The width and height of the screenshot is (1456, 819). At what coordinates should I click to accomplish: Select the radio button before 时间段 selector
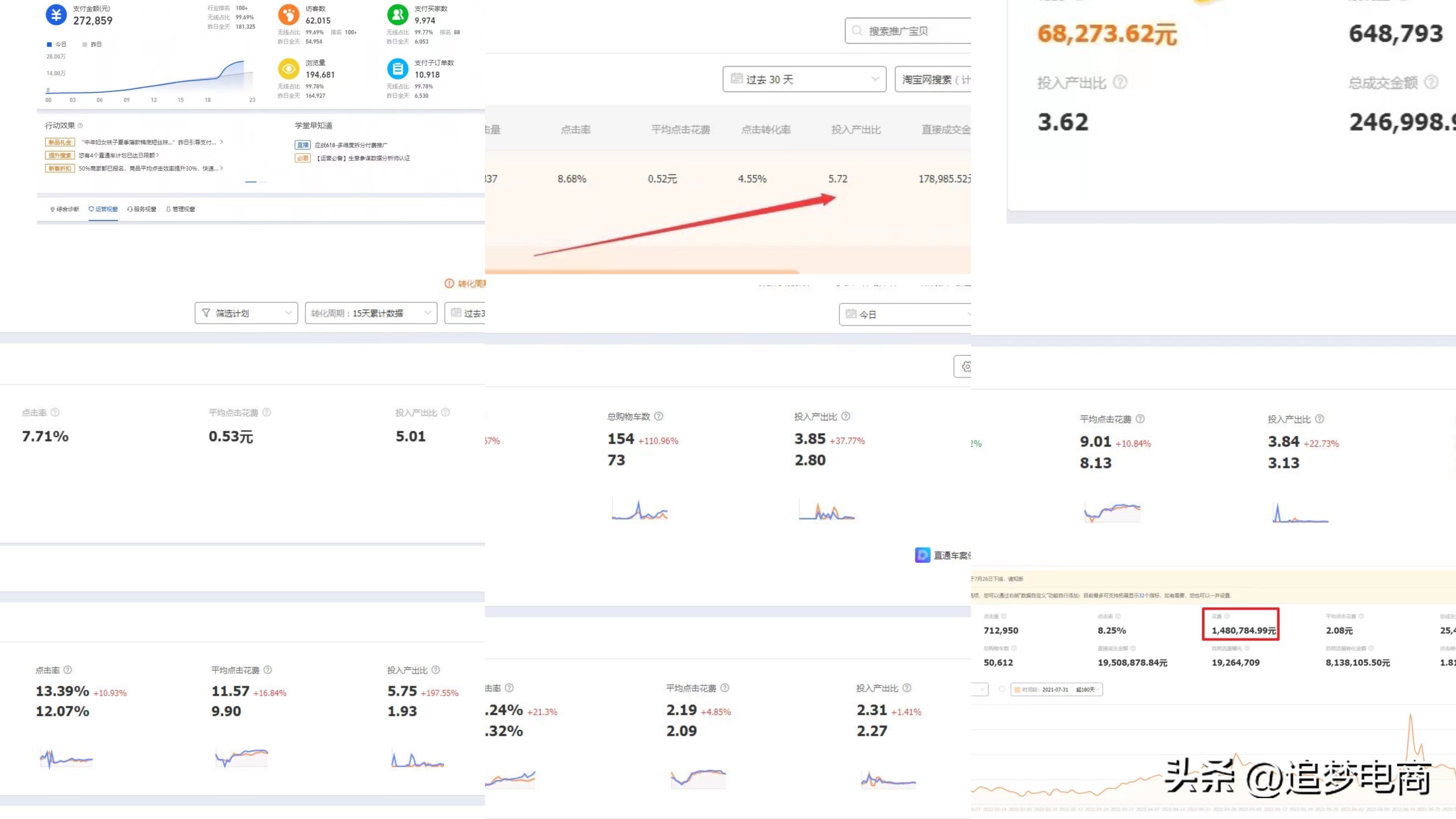point(1002,689)
